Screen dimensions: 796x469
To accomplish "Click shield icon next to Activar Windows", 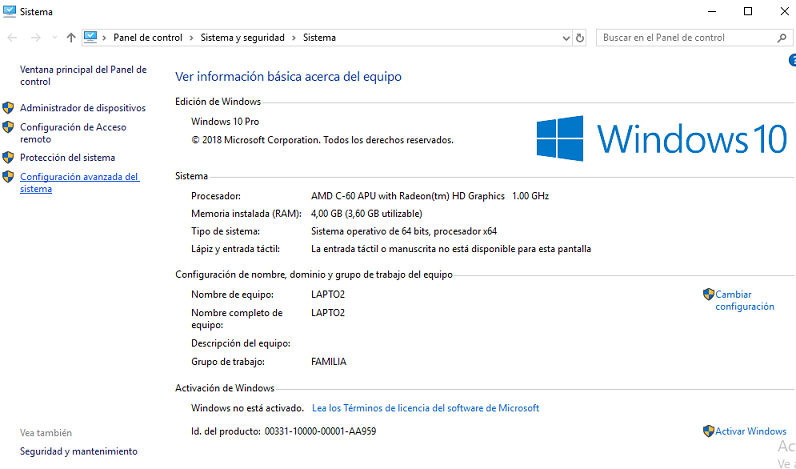I will point(709,431).
